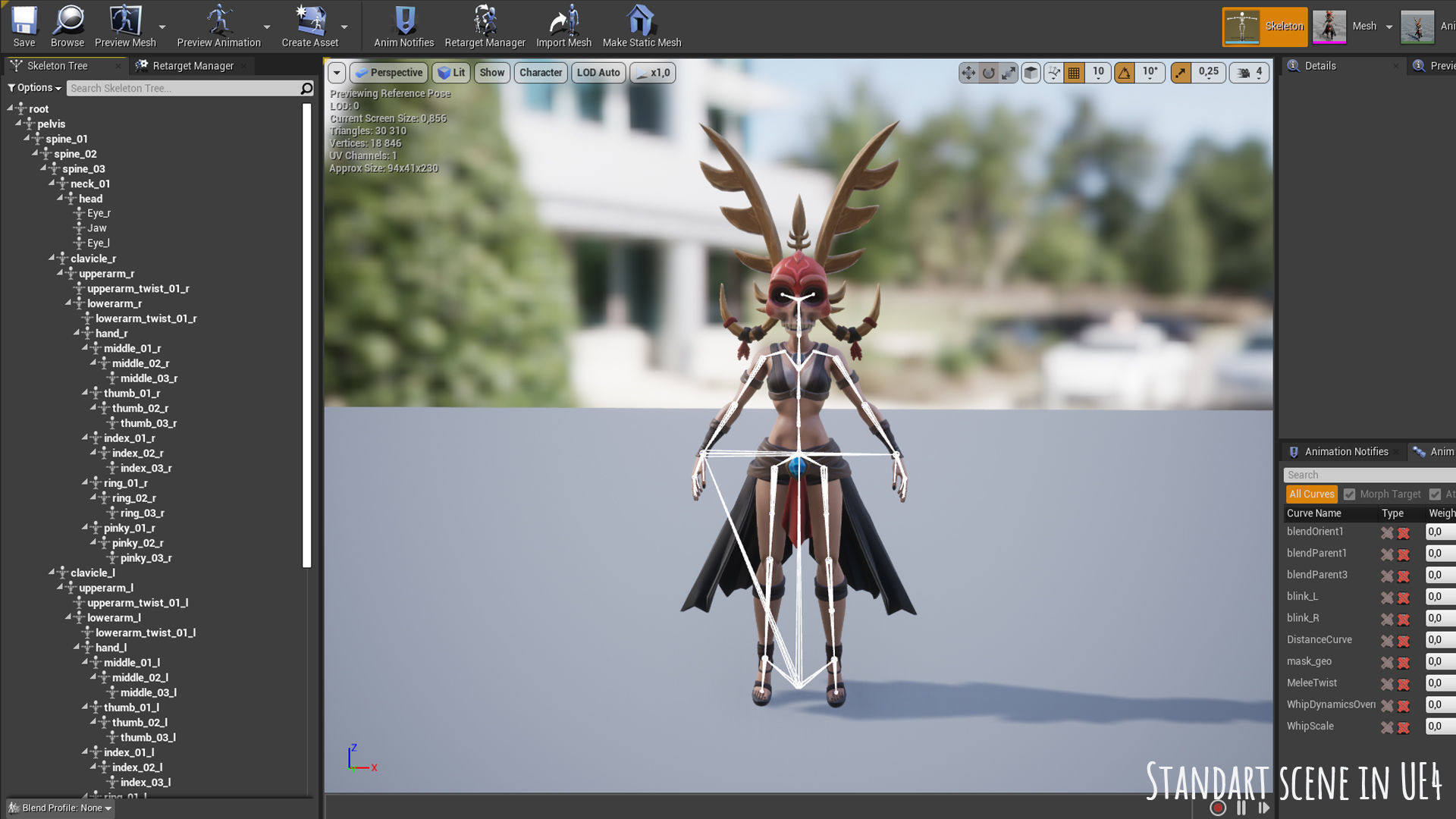Click the WhipScale morph type icon
Screen dimensions: 1456x819
[1387, 727]
